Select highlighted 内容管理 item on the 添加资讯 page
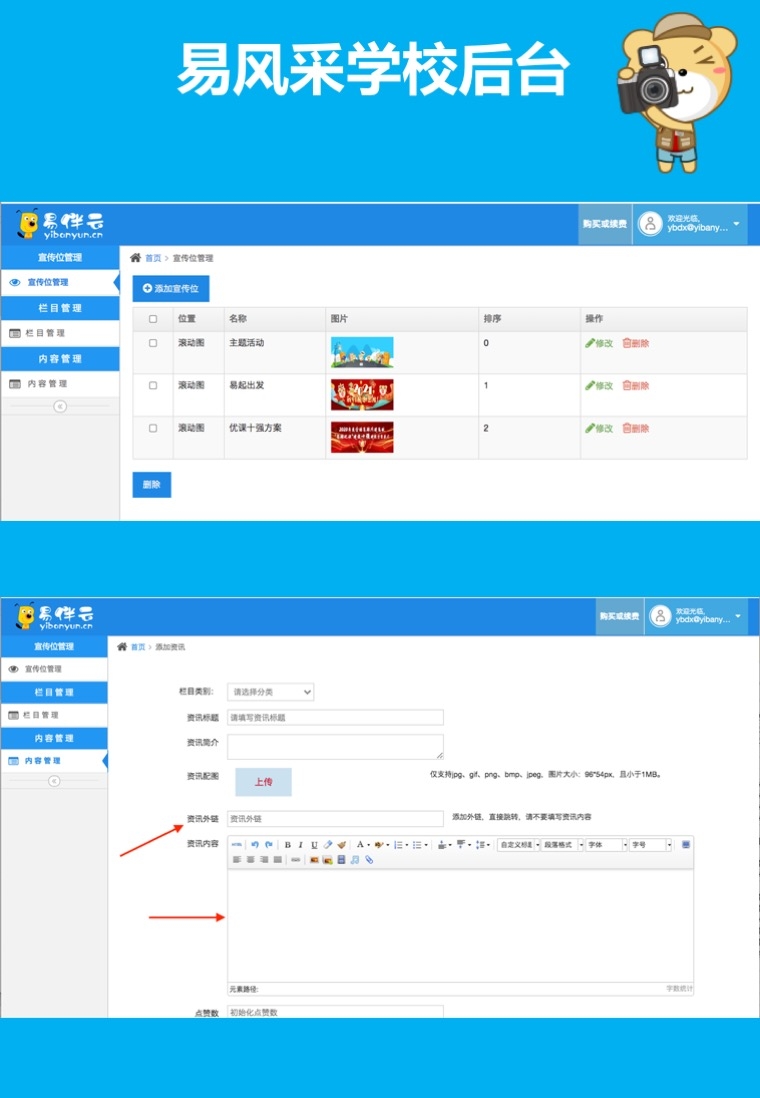 click(54, 760)
